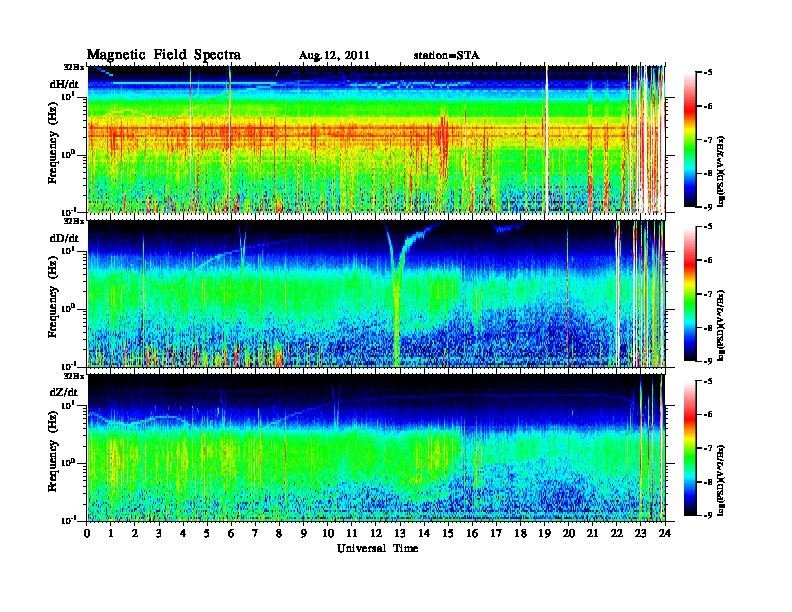Click the -9 tick on dZ/dt color bar
This screenshot has height=612, width=792.
pos(708,515)
